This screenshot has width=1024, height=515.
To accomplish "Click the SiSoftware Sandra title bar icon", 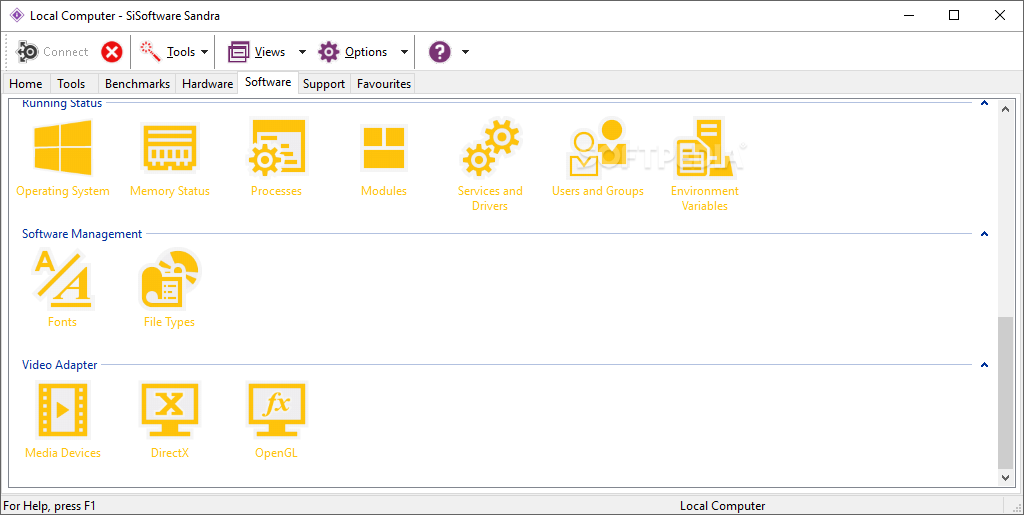I will click(16, 16).
